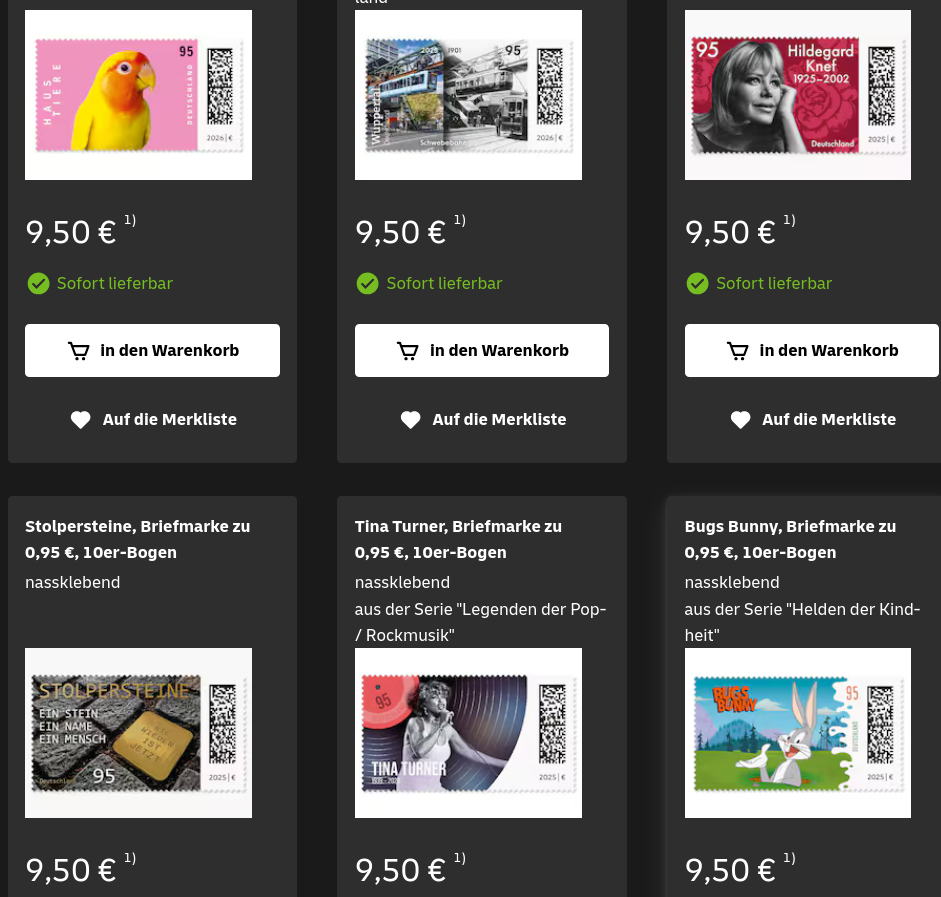
Task: View the Stolpersteine stamp image
Action: coord(139,733)
